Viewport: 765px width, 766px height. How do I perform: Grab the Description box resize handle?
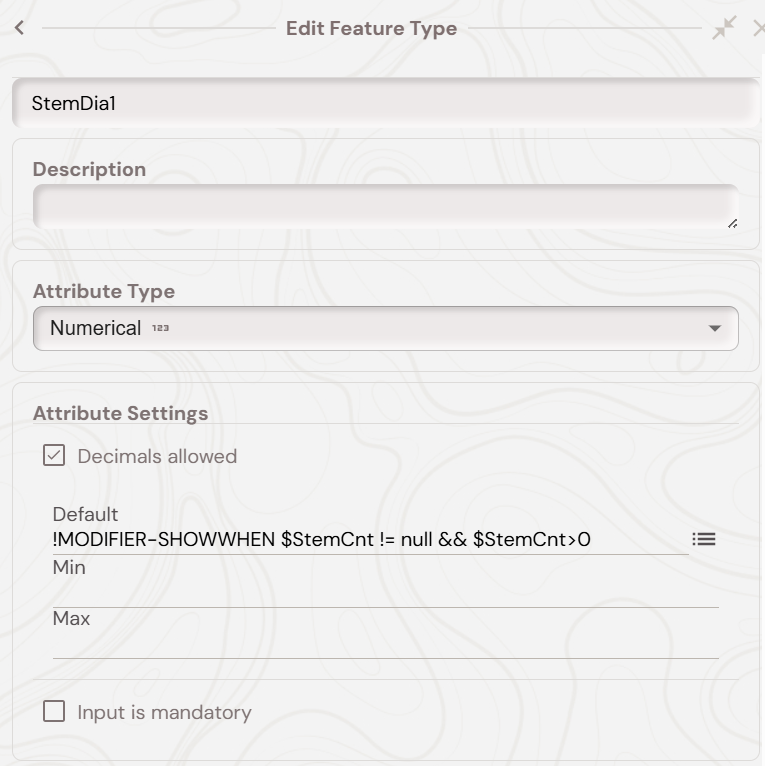pyautogui.click(x=732, y=223)
